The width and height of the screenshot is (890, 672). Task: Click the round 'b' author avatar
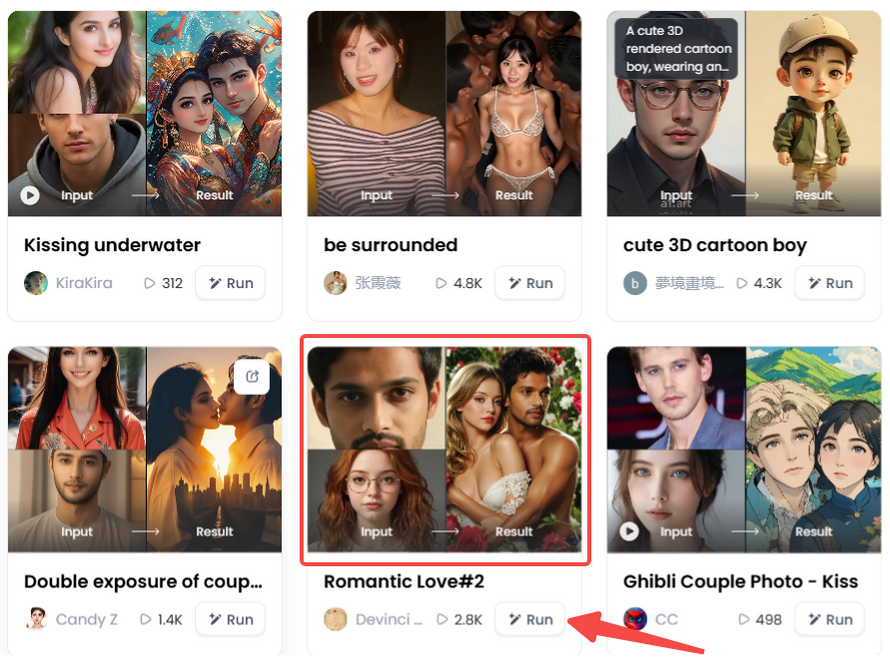pos(635,283)
